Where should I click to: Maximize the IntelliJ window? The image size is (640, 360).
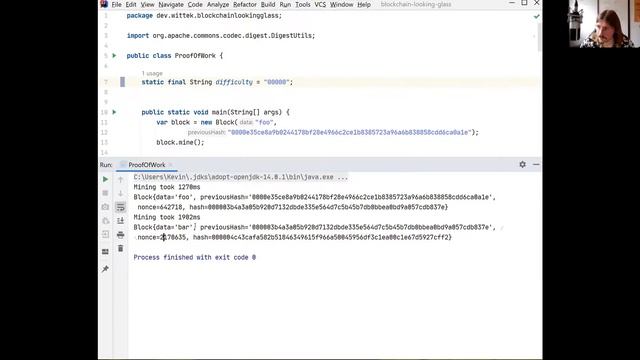(x=524, y=3)
